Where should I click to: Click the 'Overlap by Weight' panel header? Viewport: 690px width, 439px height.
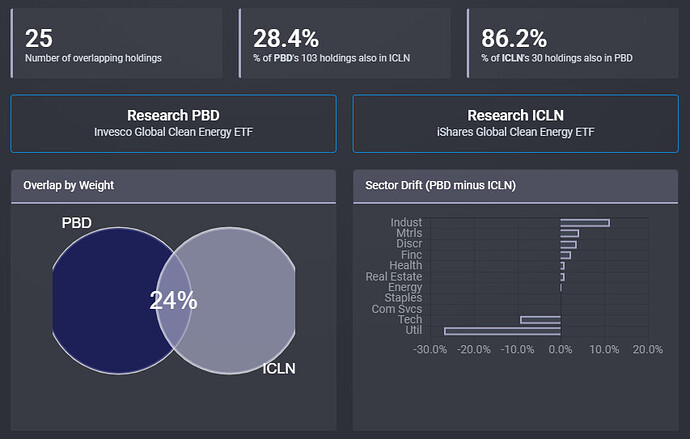click(173, 186)
